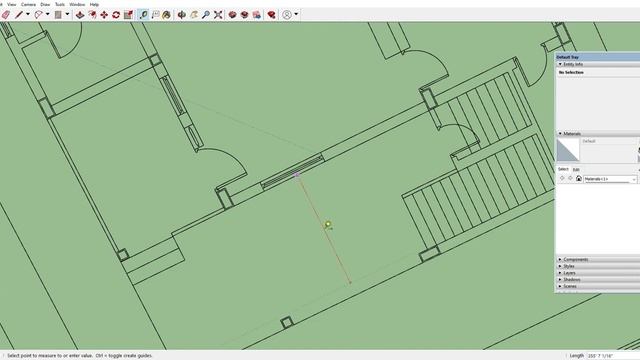Select the Paint Bucket tool

pos(167,15)
